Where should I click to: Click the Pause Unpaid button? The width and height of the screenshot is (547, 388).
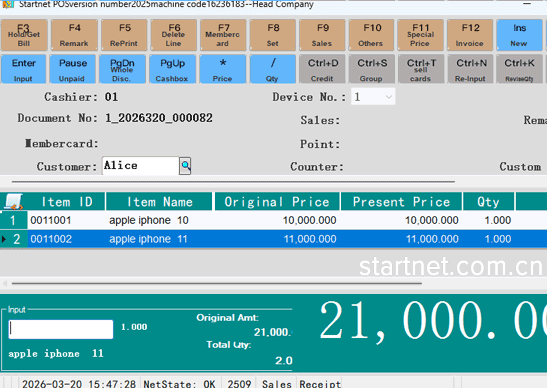click(73, 69)
